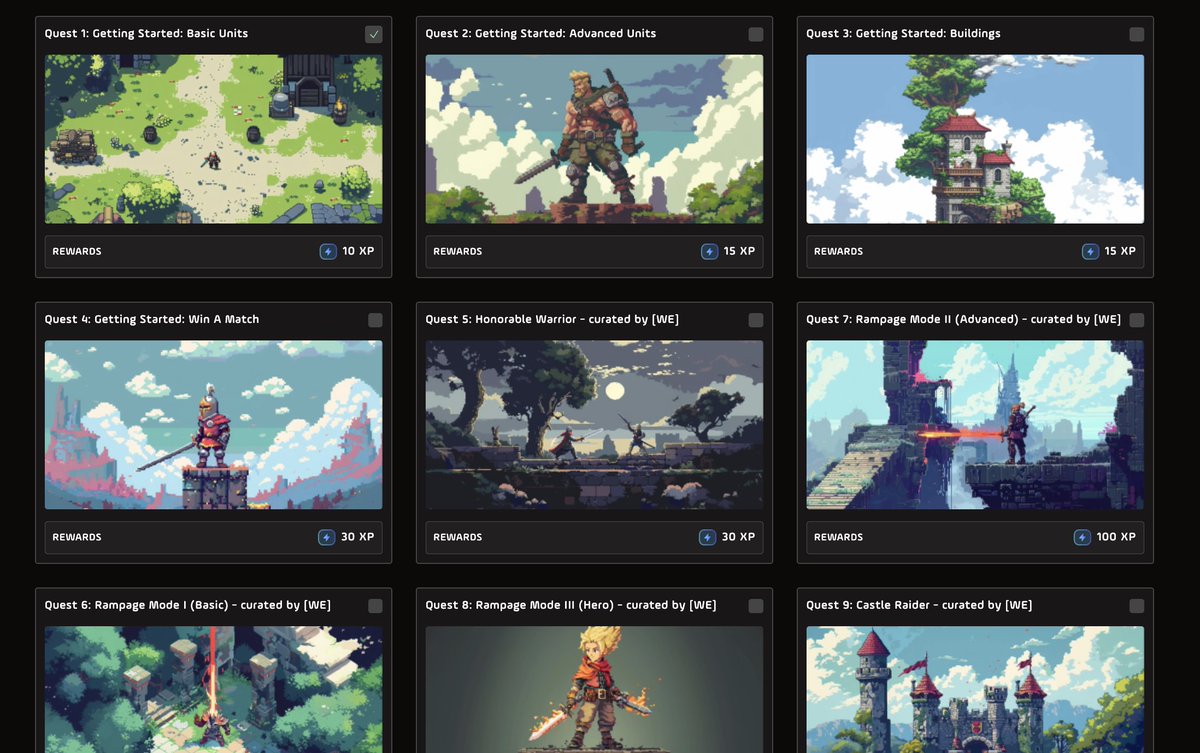1200x753 pixels.
Task: Open the Quest 7 ruined bridge thumbnail
Action: pos(975,425)
